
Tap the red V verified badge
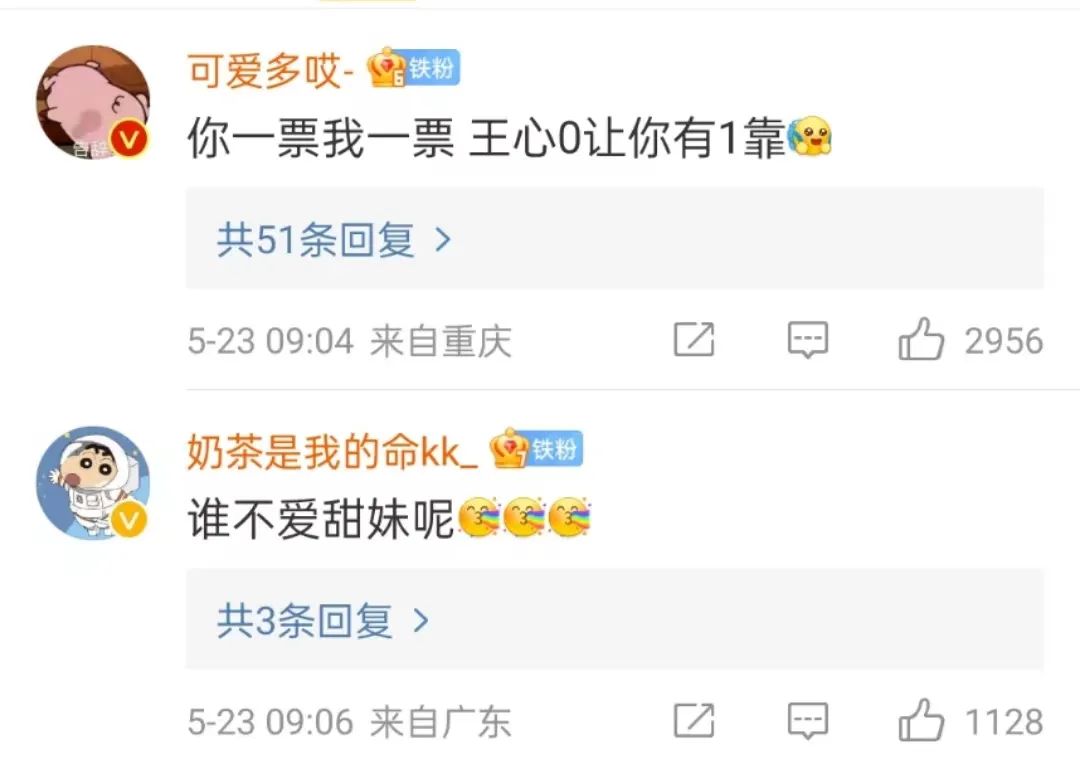pos(129,139)
